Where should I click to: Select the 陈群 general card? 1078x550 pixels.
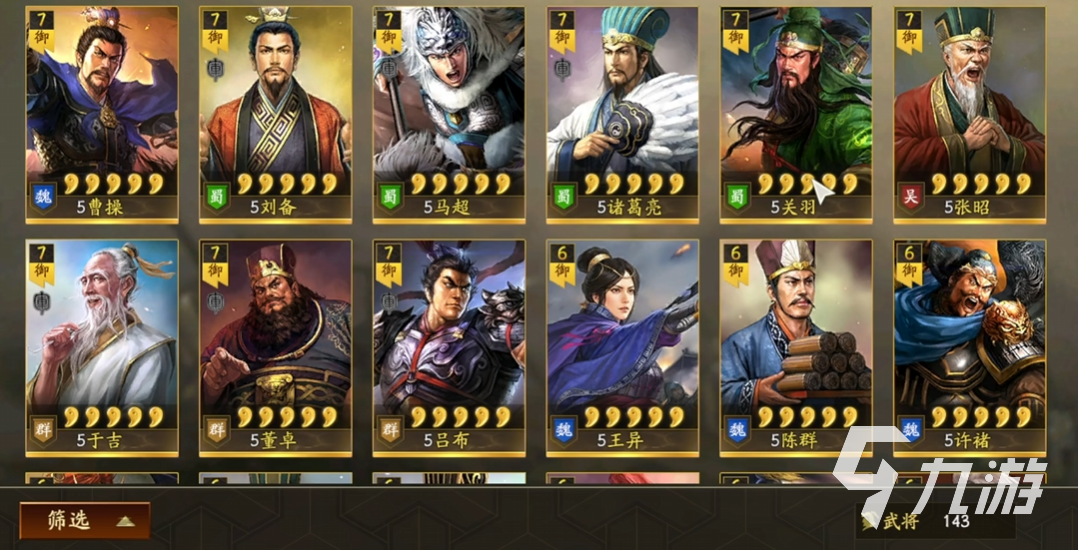[796, 348]
